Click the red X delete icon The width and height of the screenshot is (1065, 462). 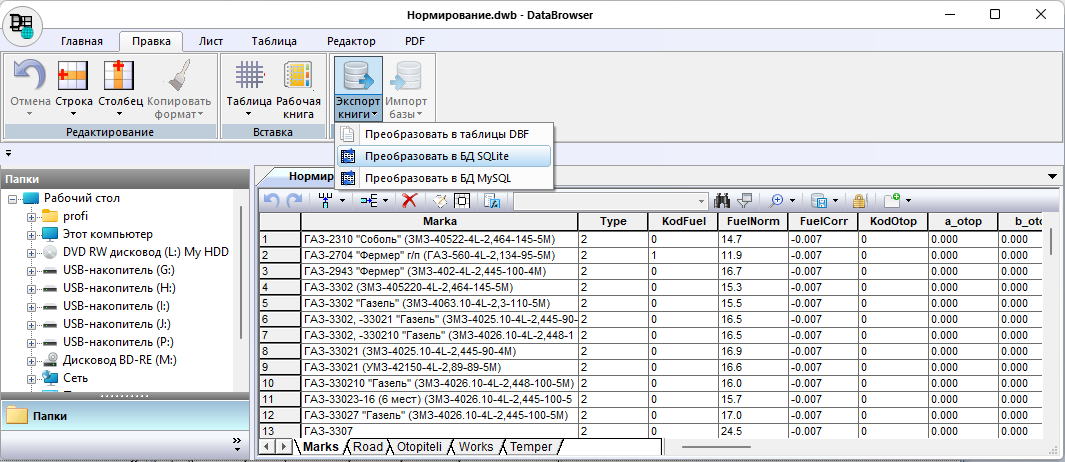[x=409, y=200]
